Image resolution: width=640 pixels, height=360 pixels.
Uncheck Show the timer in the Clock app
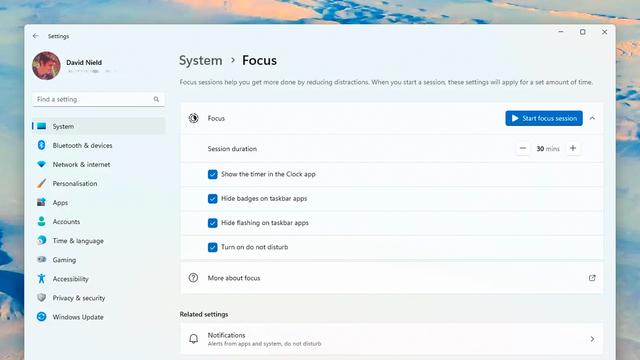click(213, 174)
